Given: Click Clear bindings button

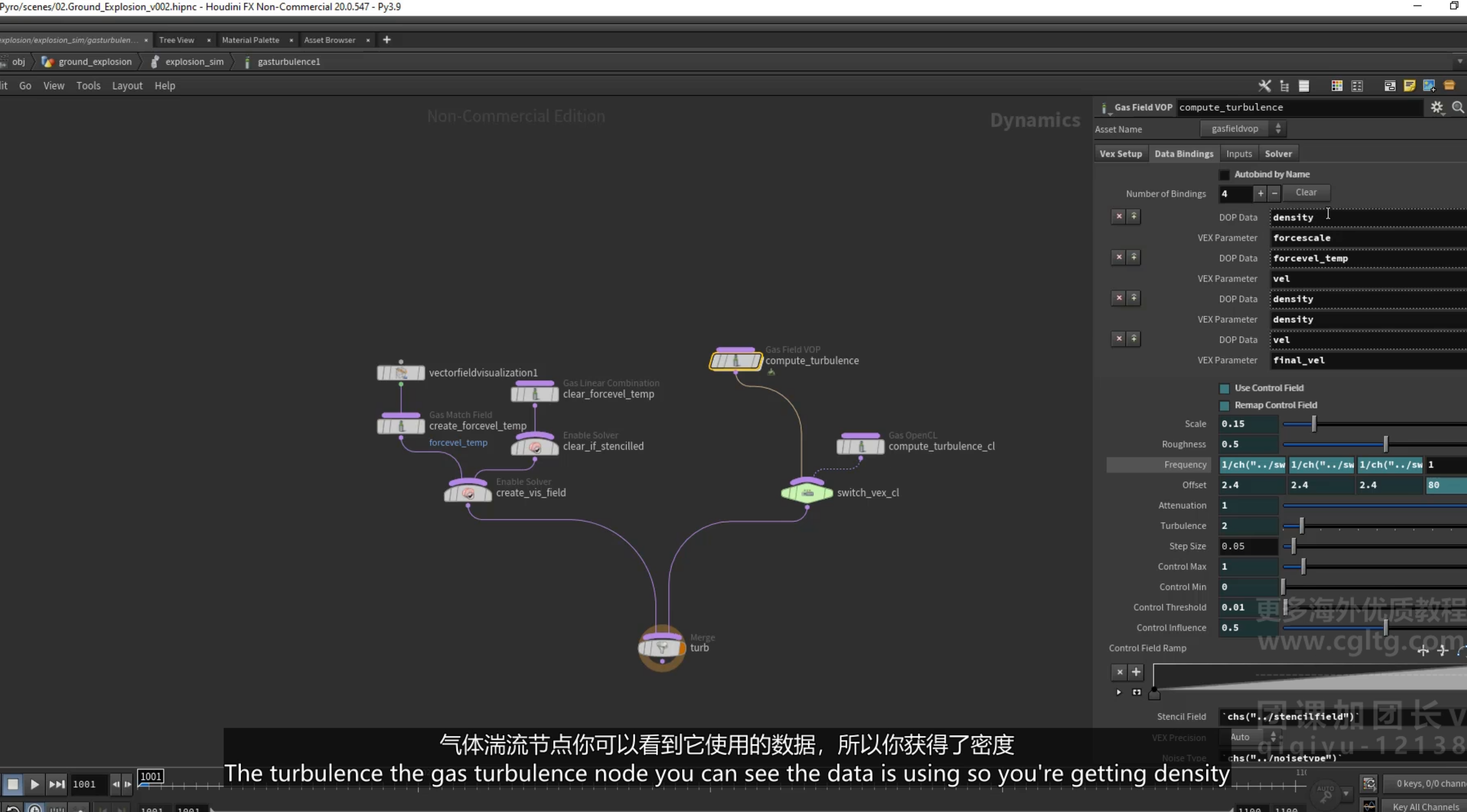Looking at the screenshot, I should click(1306, 193).
